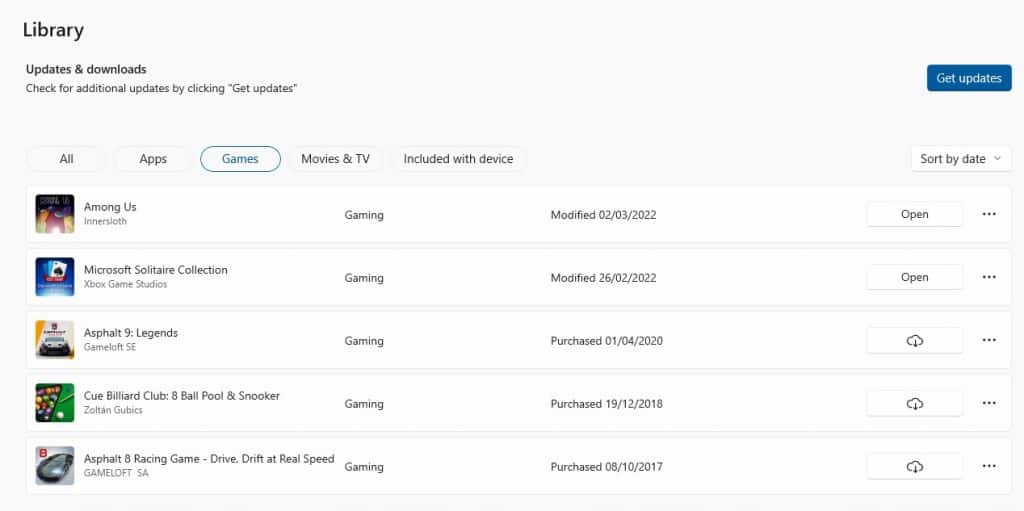This screenshot has width=1024, height=511.
Task: Click the Among Us title text
Action: (110, 206)
